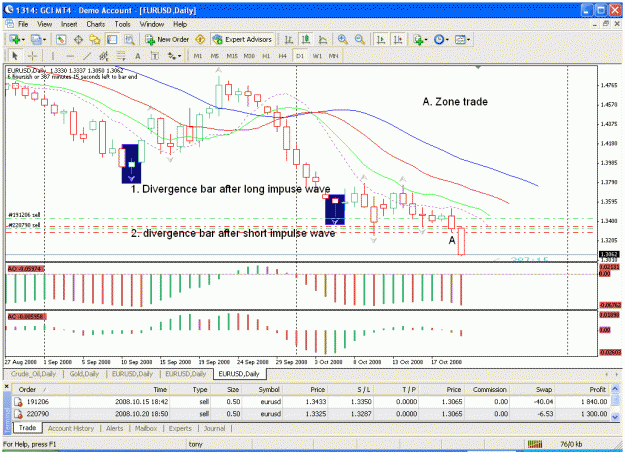Open the Charts menu
This screenshot has width=625, height=452.
click(x=96, y=24)
